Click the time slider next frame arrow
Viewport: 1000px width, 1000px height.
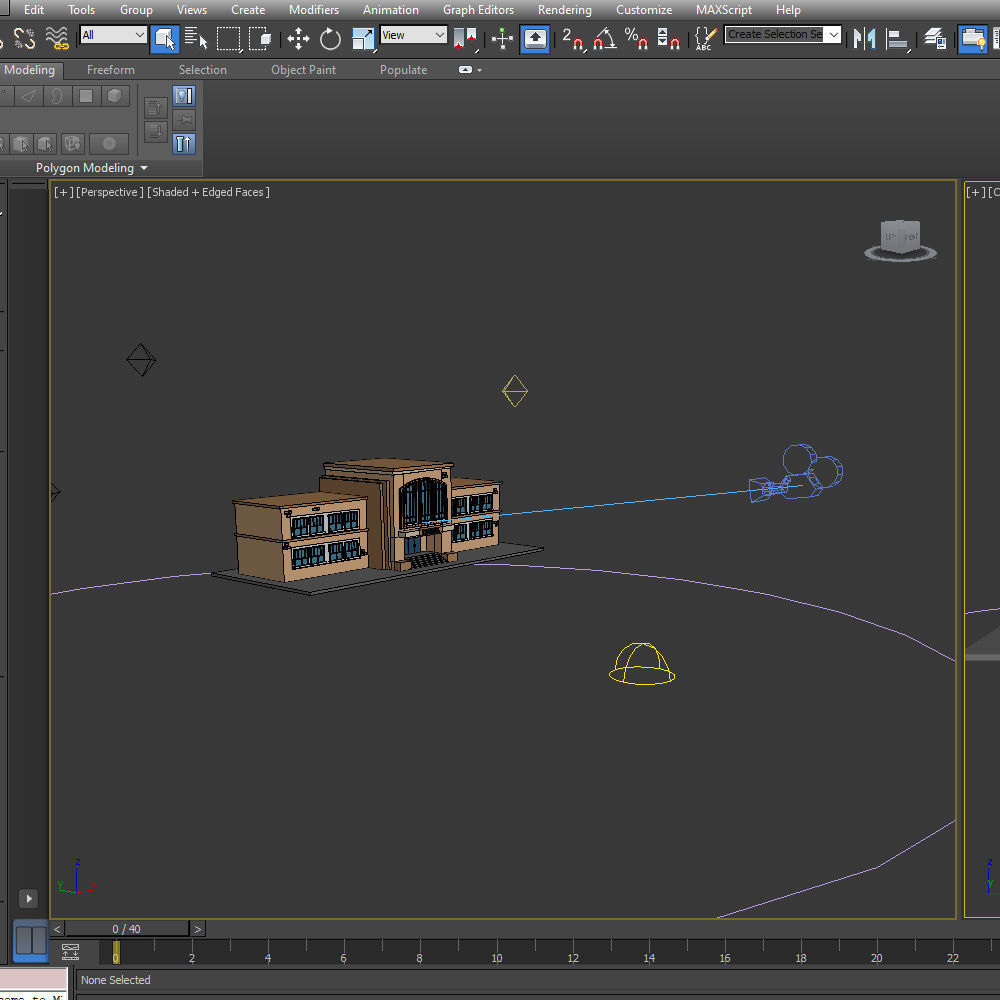coord(198,929)
